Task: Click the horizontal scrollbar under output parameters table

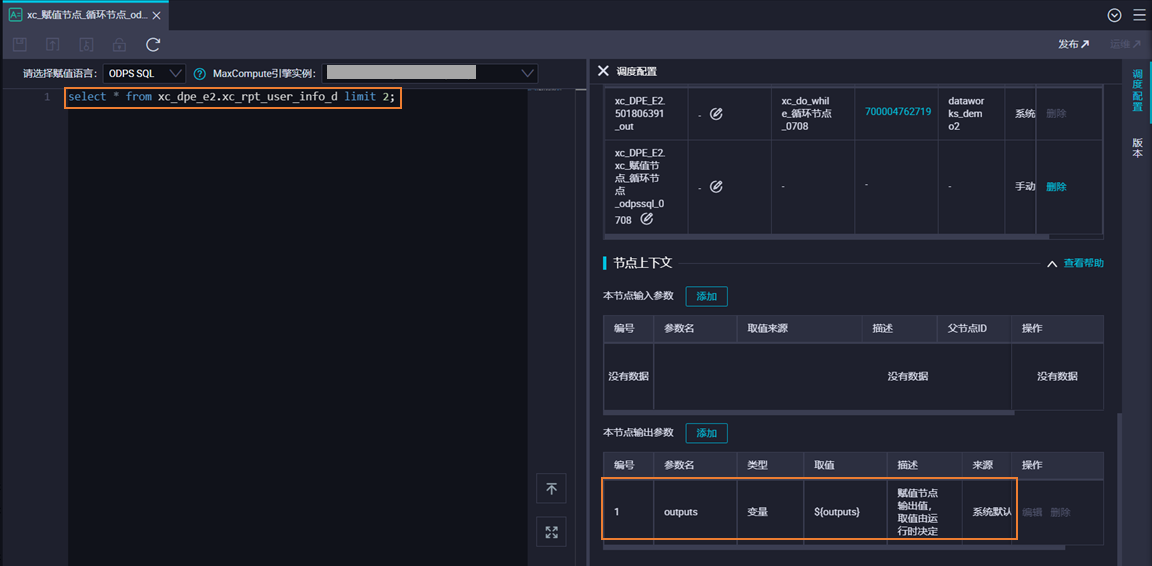Action: point(834,547)
